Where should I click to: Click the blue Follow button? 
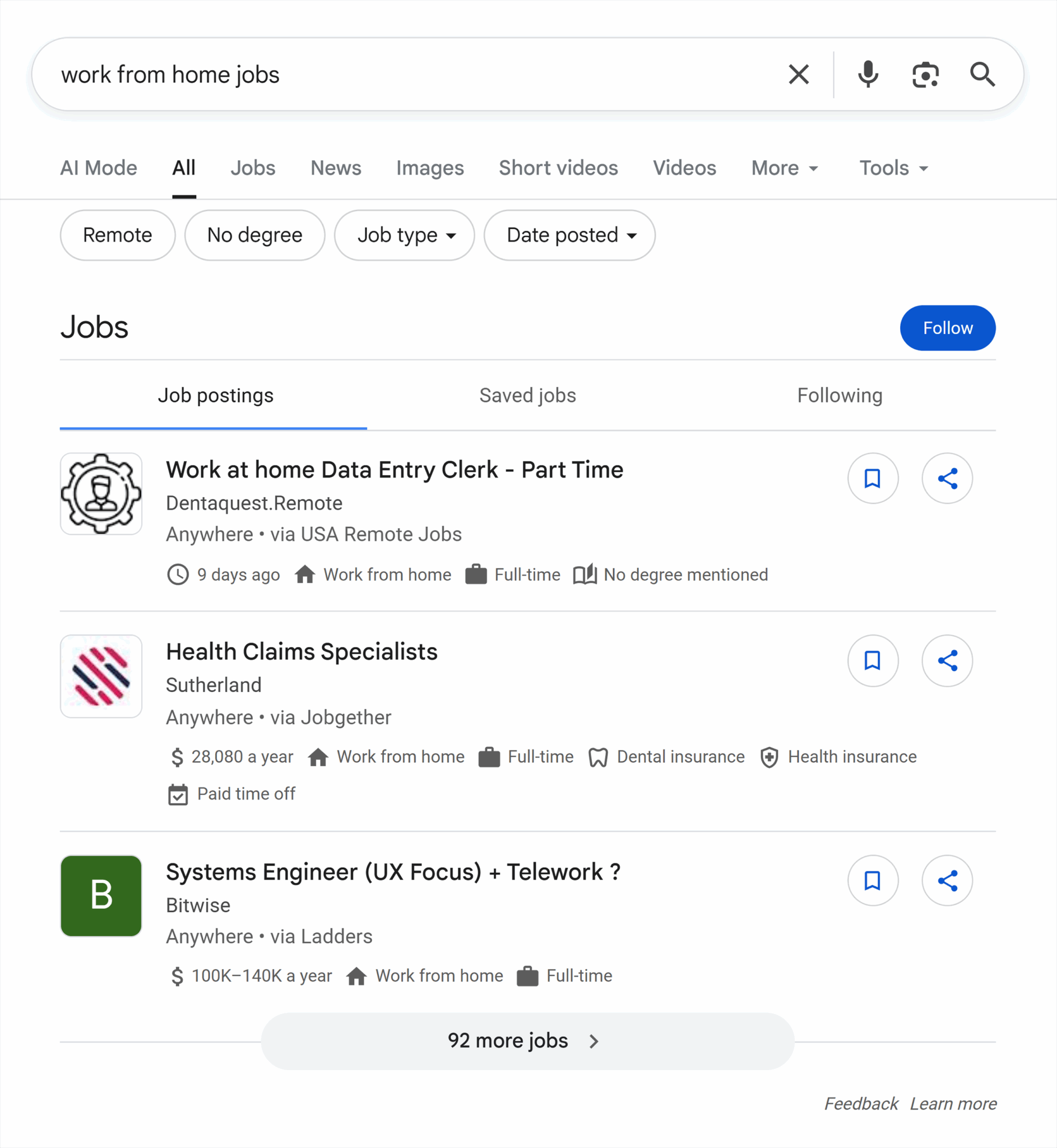(x=947, y=328)
